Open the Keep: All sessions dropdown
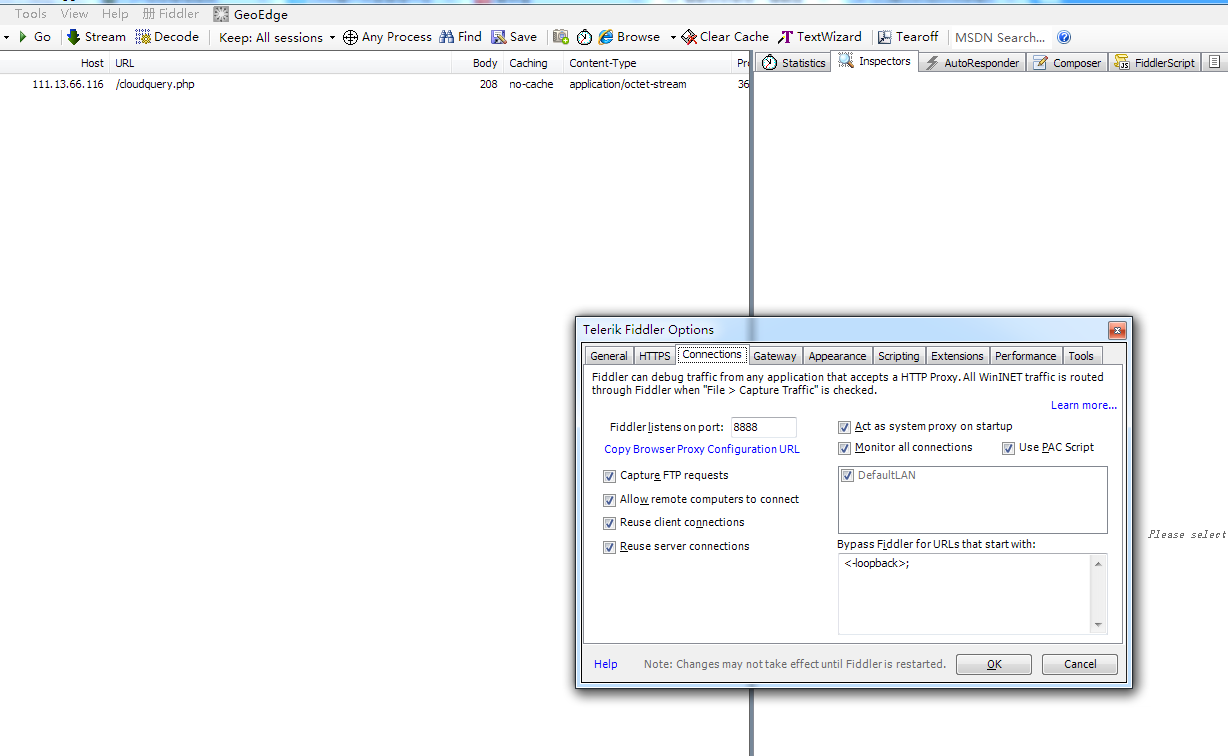Screen dimensions: 1228x756 [x=277, y=37]
